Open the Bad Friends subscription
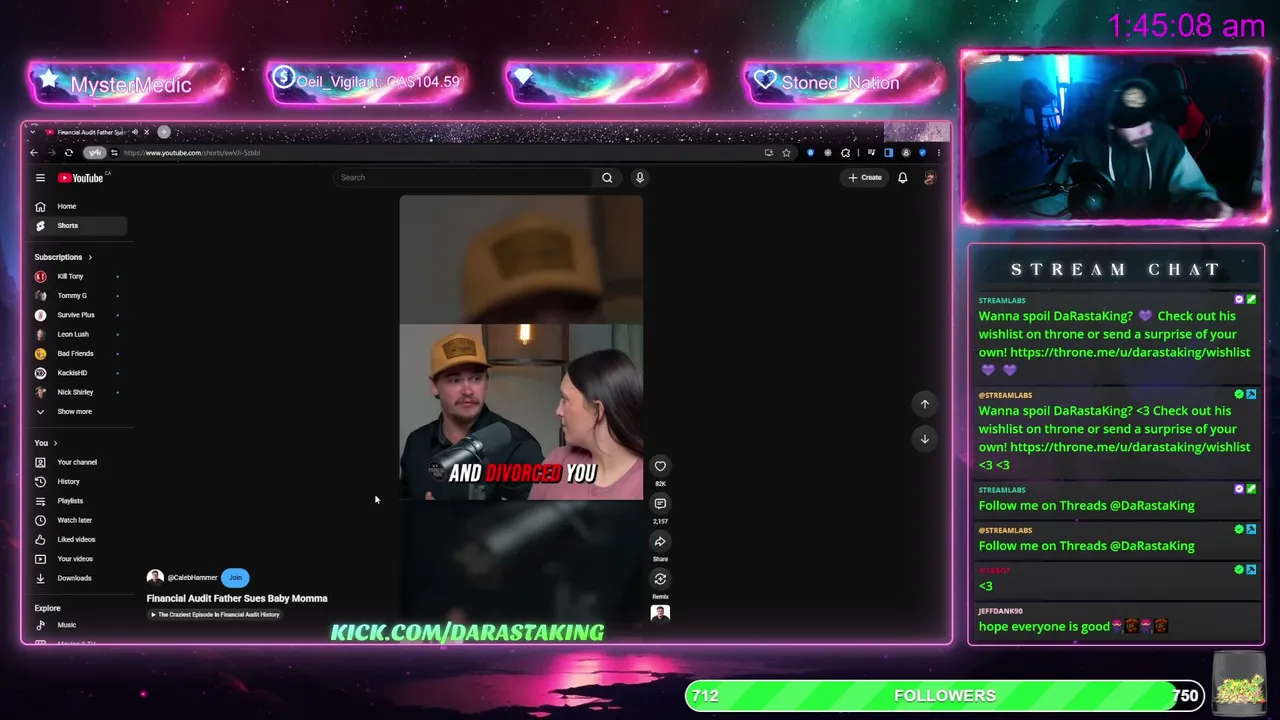Viewport: 1280px width, 720px height. point(77,354)
